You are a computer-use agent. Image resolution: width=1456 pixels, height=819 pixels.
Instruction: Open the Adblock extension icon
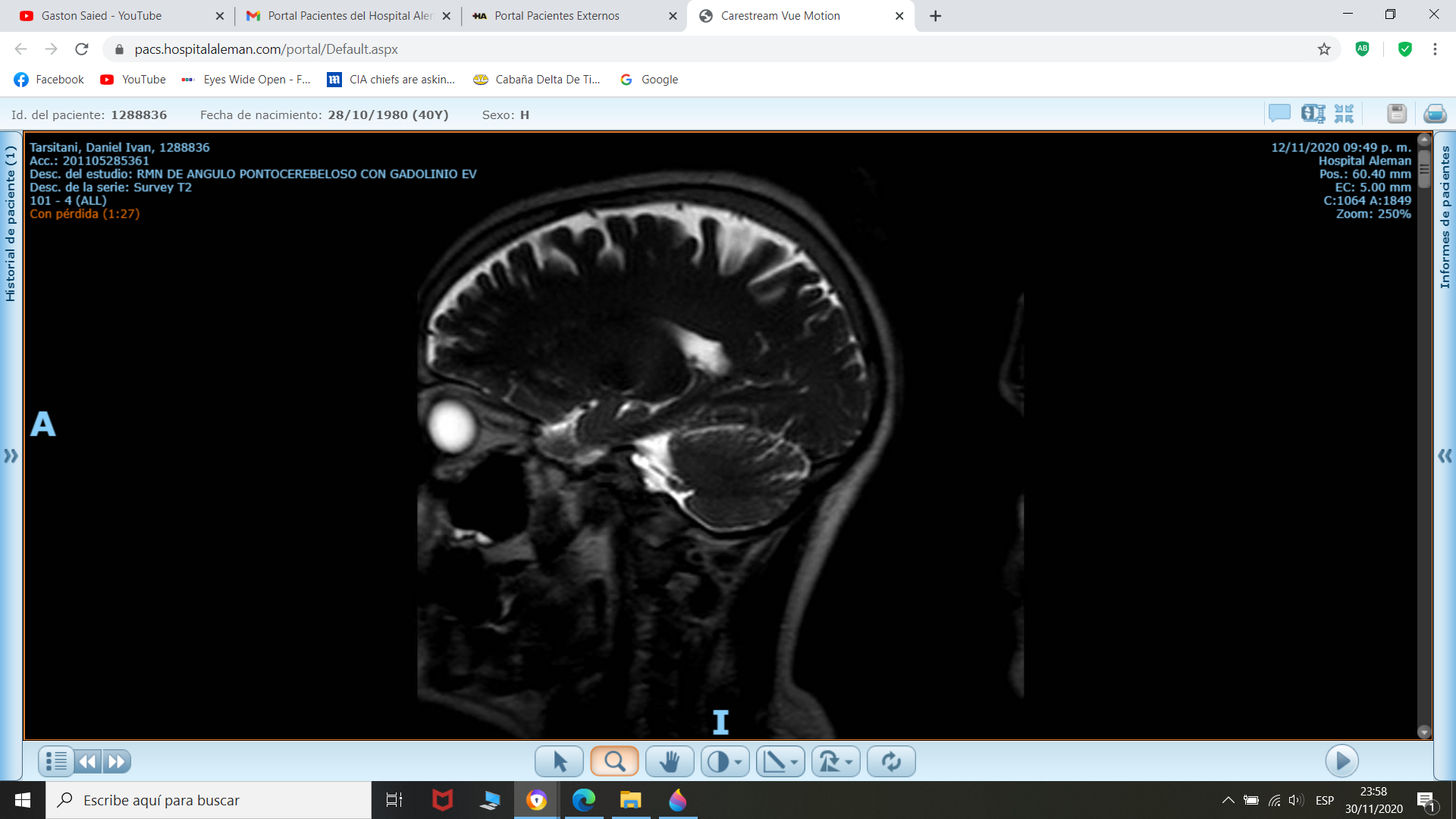click(x=1363, y=49)
